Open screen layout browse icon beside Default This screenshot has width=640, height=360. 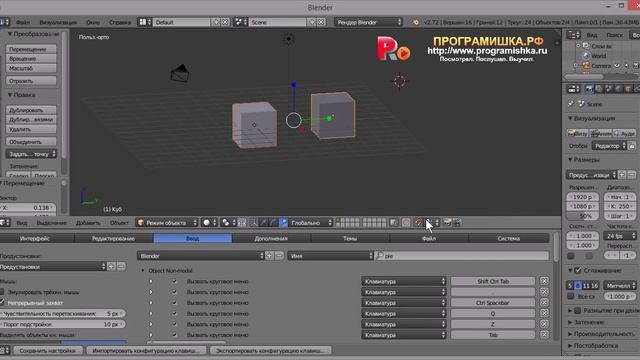[145, 22]
